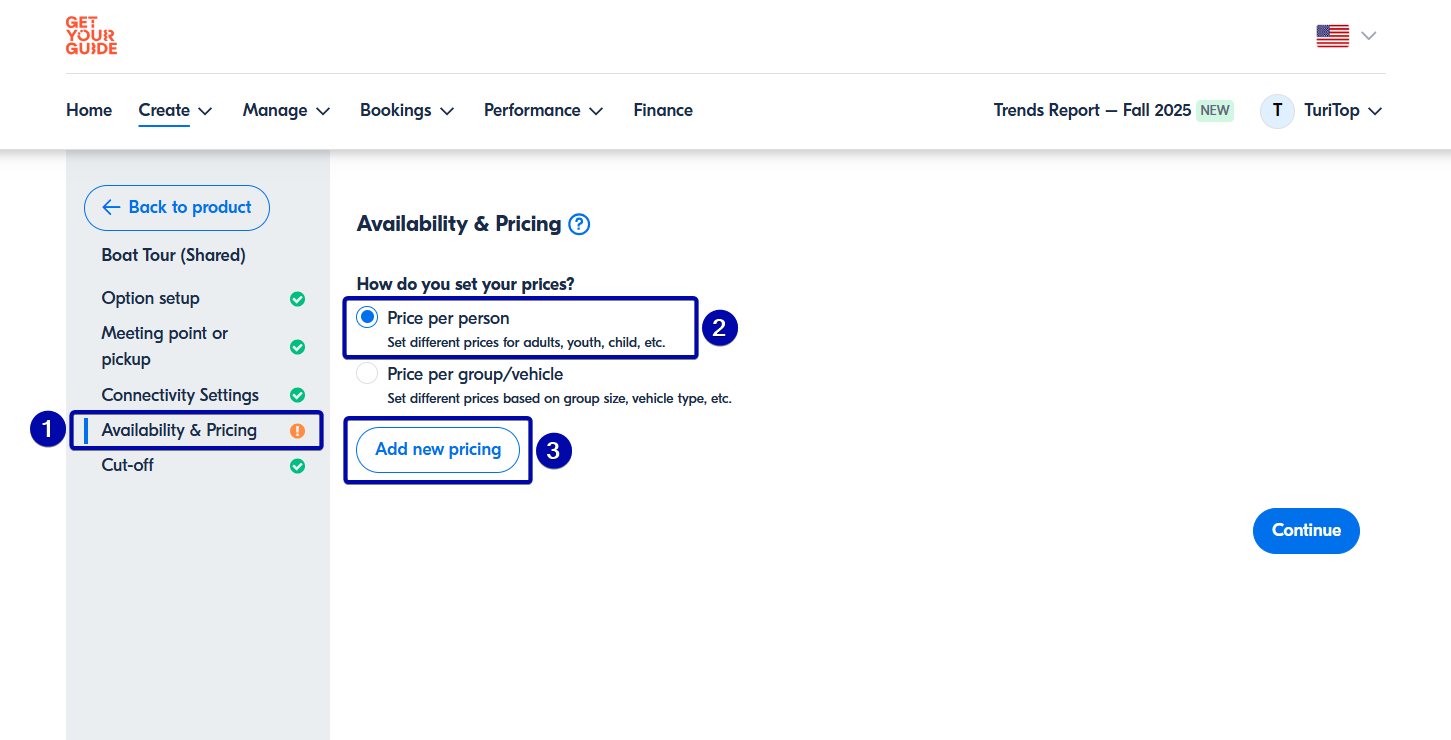The height and width of the screenshot is (740, 1451).
Task: Select the Price per person radio button
Action: point(368,318)
